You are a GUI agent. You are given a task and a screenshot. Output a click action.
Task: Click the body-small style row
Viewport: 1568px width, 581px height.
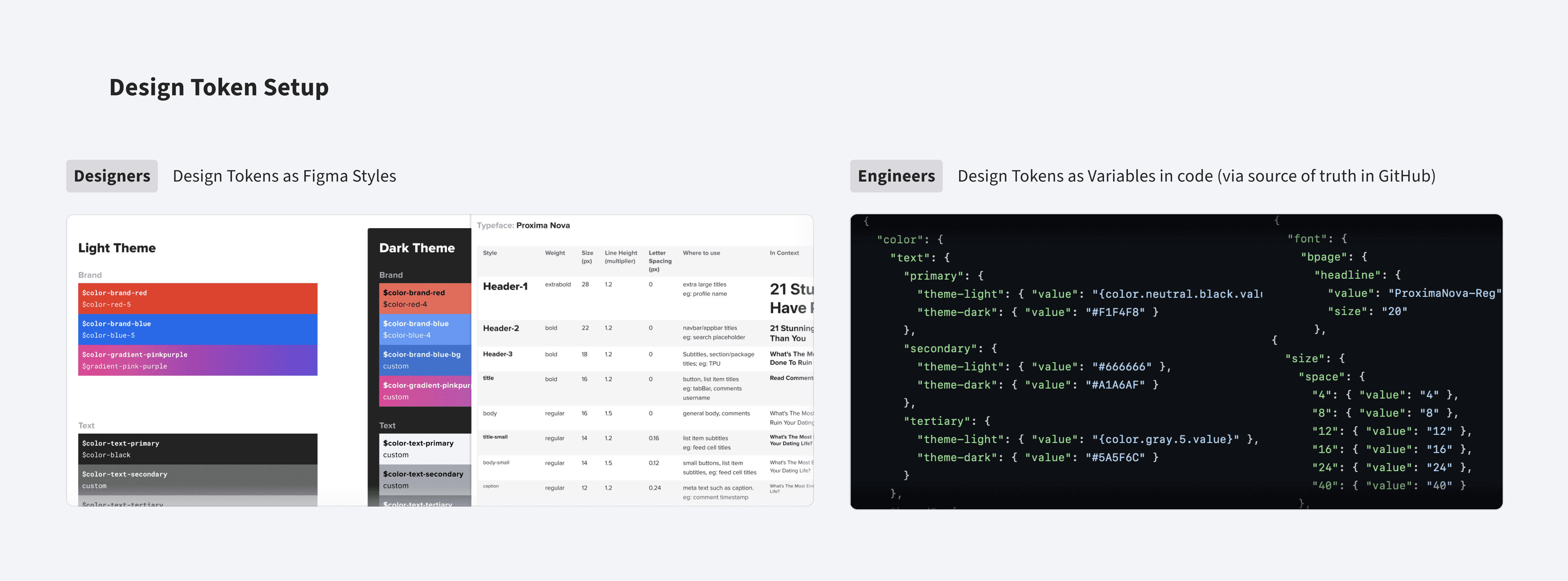496,463
